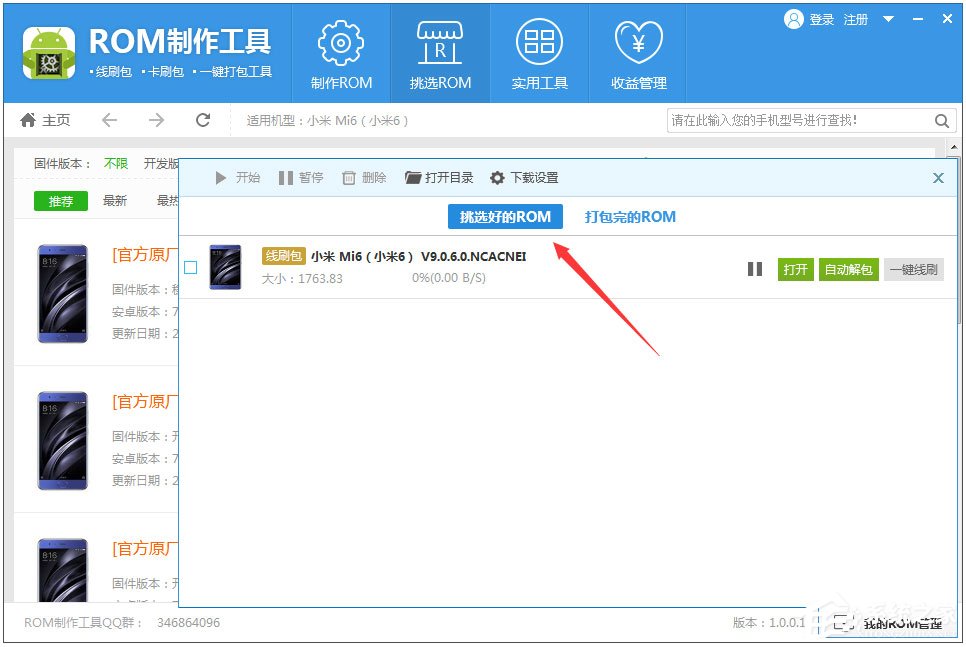Navigate back with the left arrow

[110, 120]
